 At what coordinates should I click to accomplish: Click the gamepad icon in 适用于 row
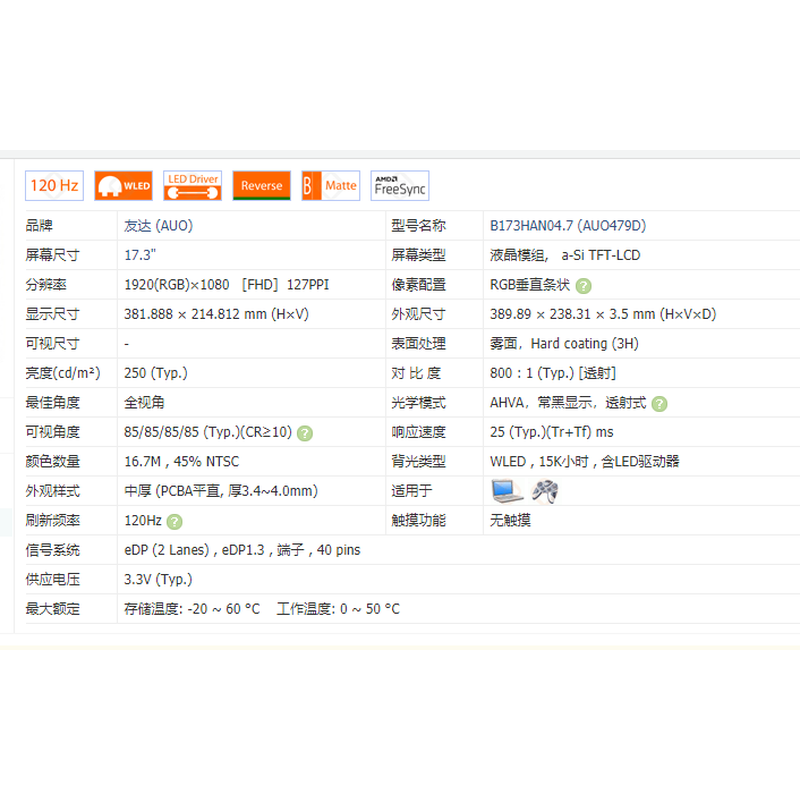[543, 490]
